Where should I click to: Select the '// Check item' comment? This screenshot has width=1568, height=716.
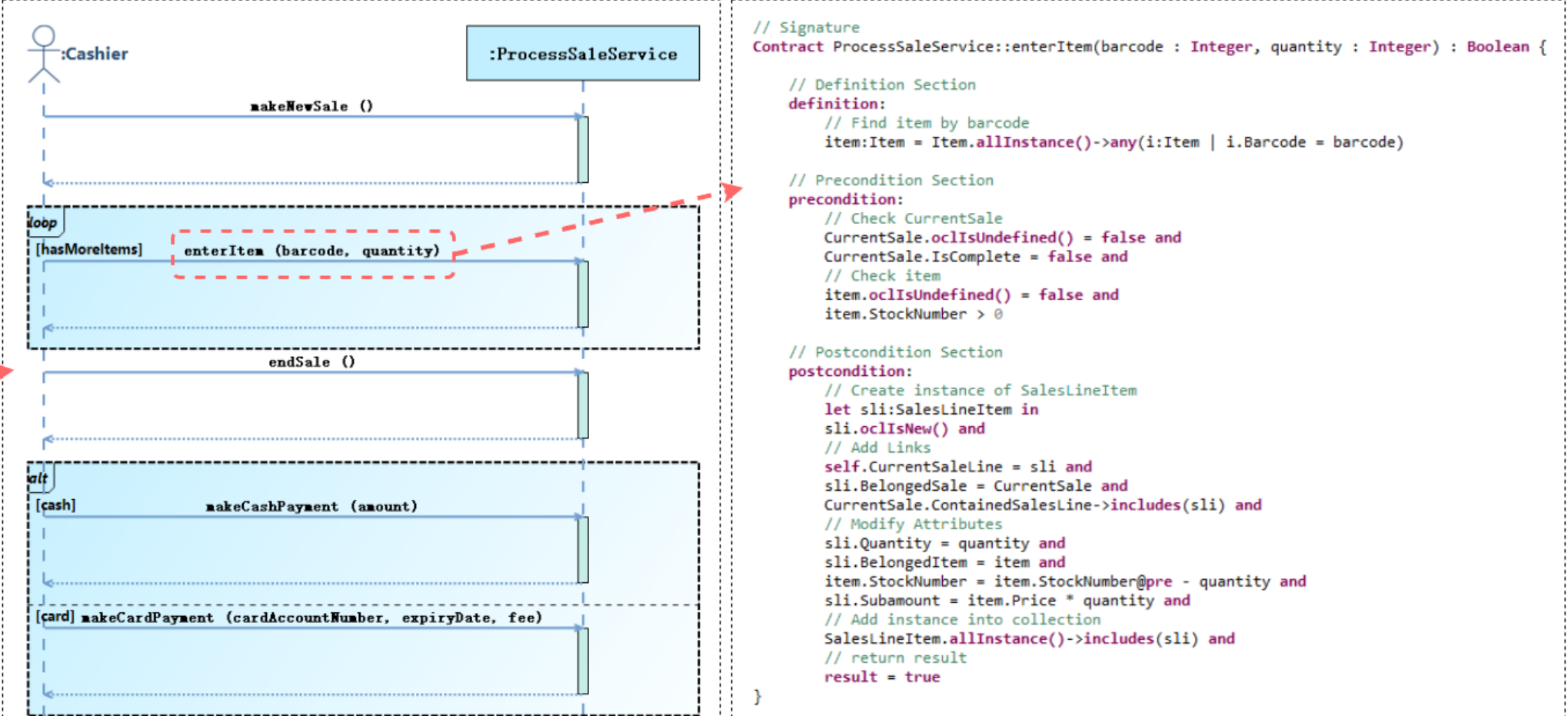click(x=882, y=276)
